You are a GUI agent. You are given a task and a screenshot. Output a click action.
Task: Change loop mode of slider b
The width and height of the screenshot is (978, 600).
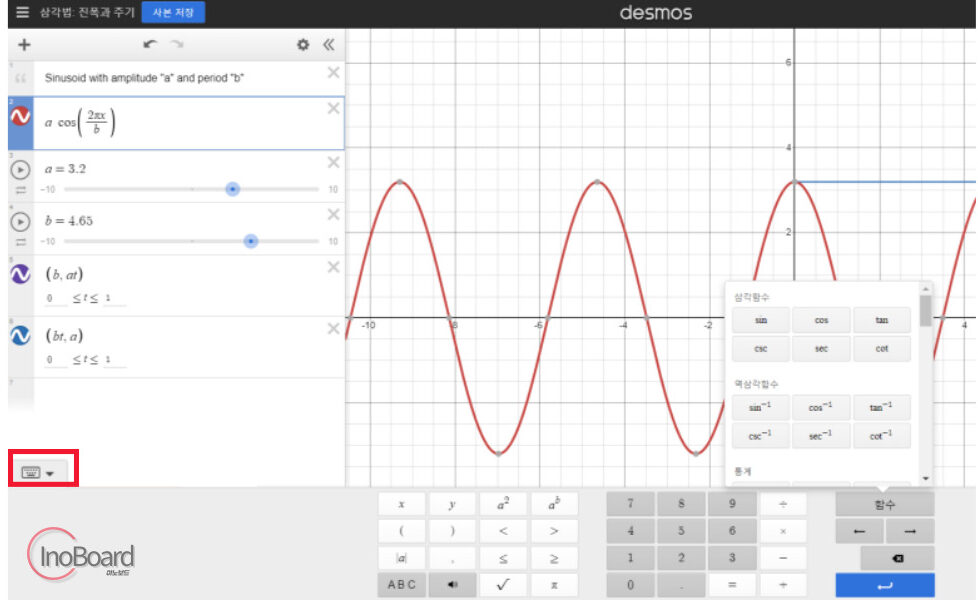coord(21,242)
